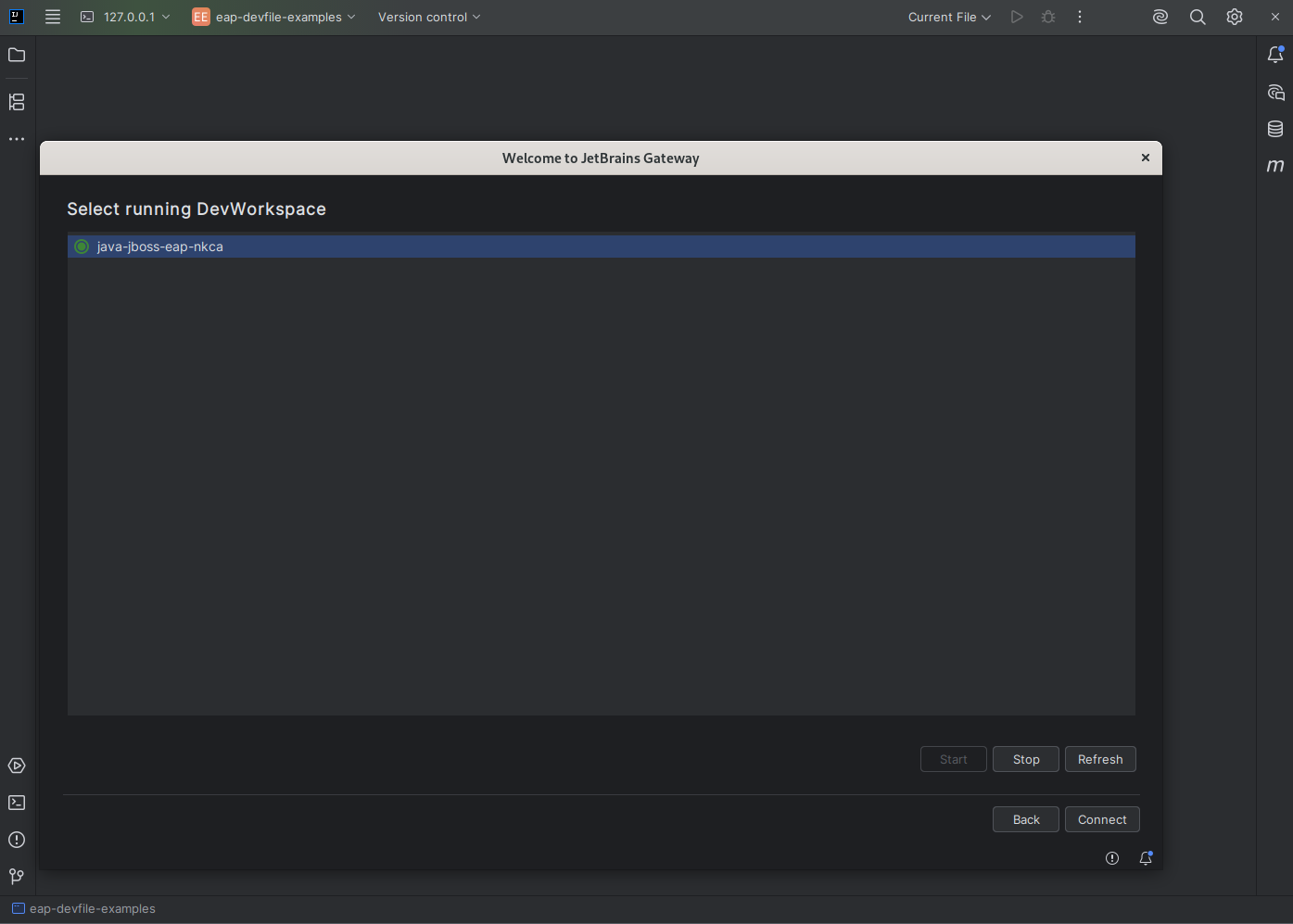Click the Back button
1293x924 pixels.
click(1026, 819)
